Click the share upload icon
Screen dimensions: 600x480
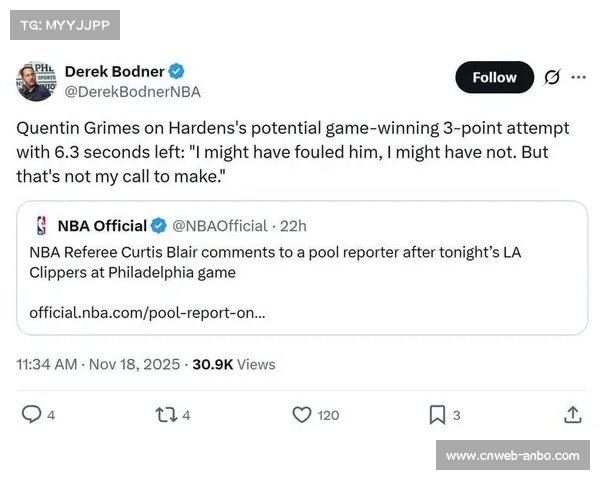point(573,414)
